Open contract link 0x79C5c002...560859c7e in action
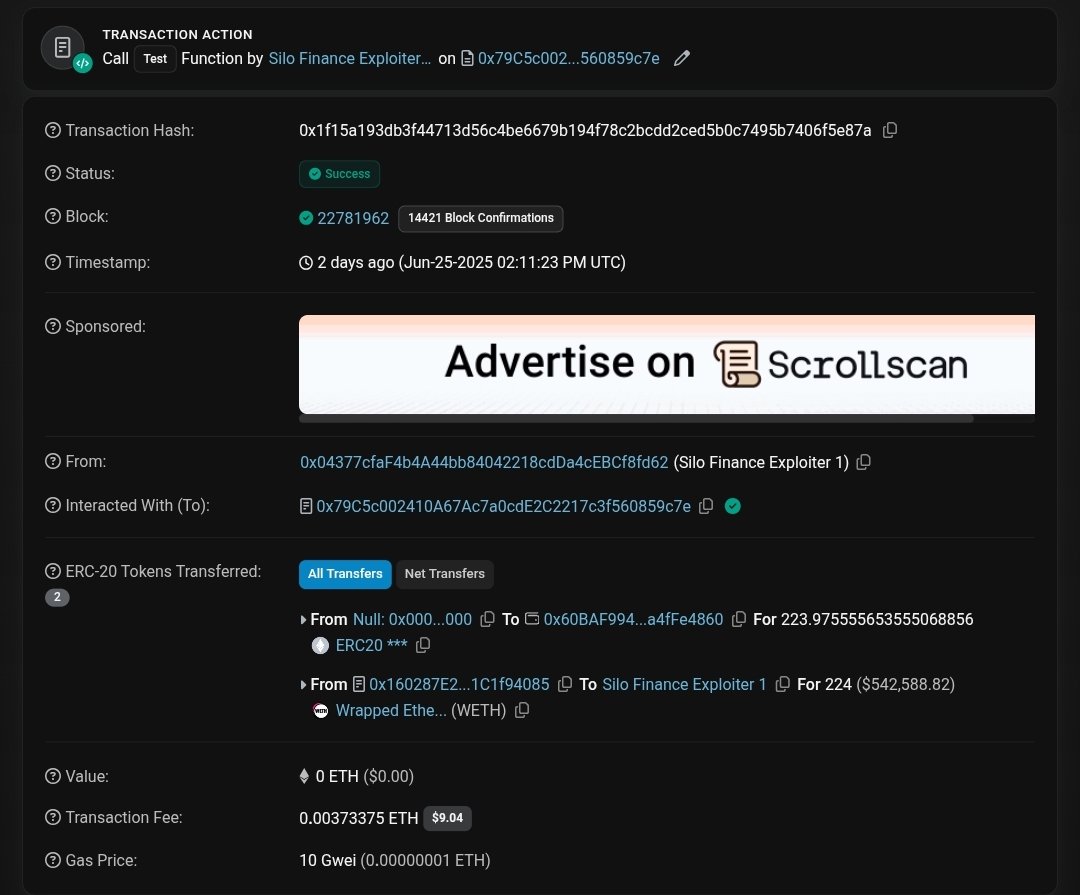1080x895 pixels. tap(569, 59)
